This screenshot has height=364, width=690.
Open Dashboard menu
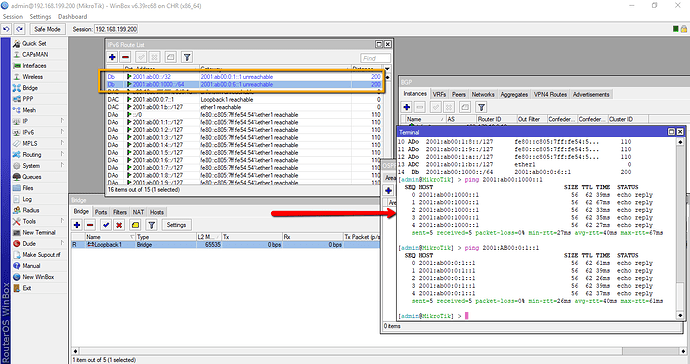(x=73, y=16)
